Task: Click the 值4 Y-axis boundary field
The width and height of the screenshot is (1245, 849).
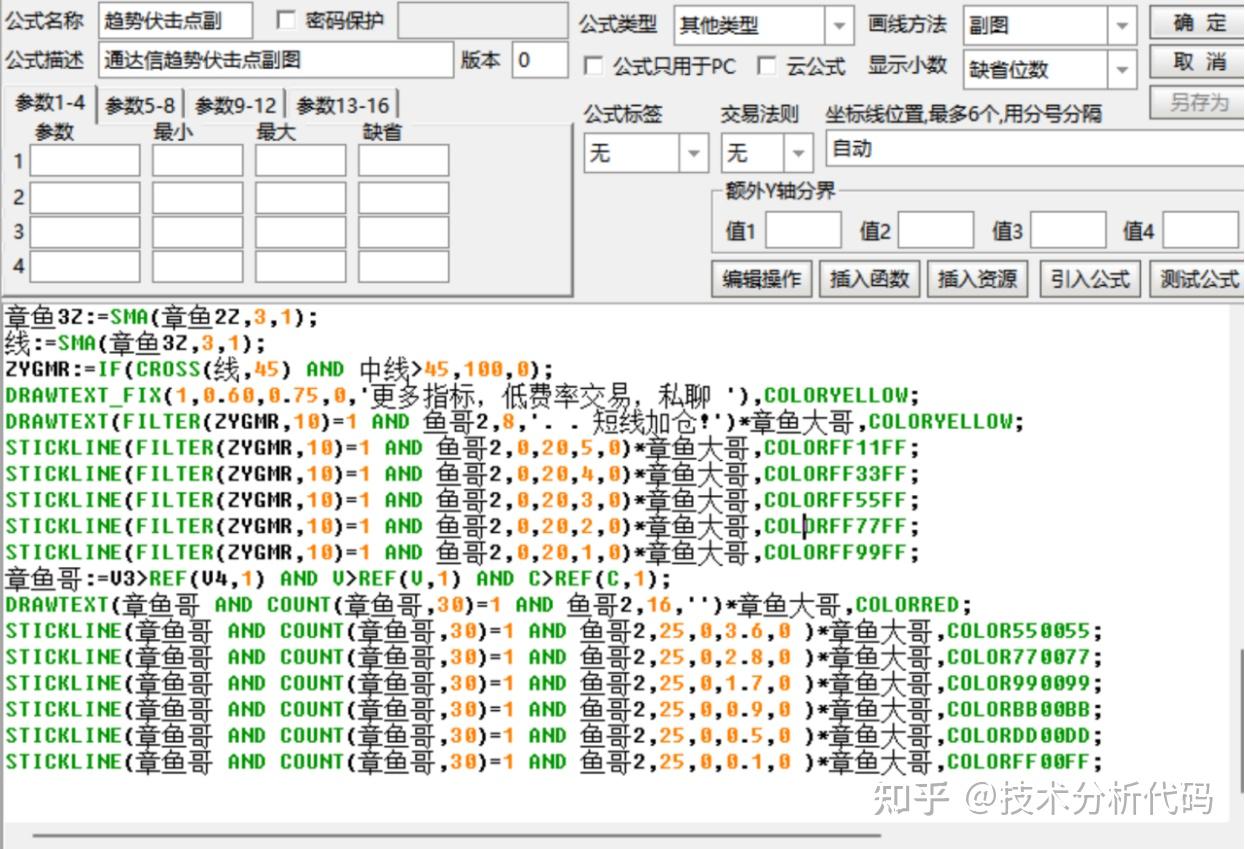Action: point(1200,231)
